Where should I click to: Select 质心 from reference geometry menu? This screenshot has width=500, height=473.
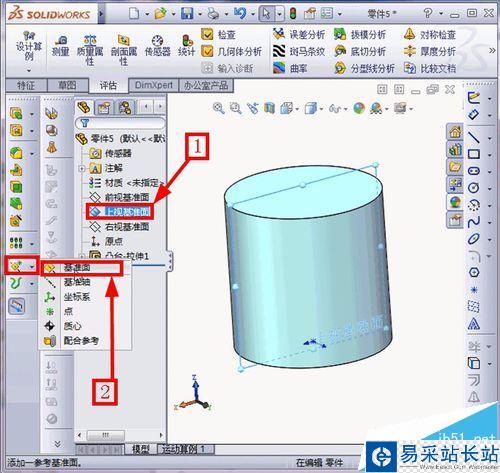point(73,326)
